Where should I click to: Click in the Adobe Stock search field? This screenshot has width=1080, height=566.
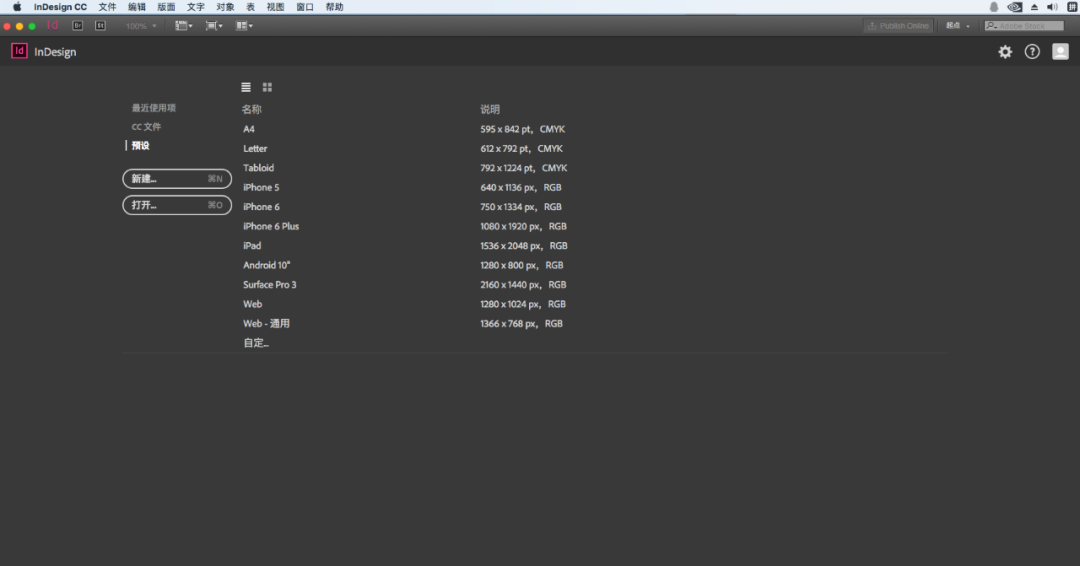(1024, 25)
